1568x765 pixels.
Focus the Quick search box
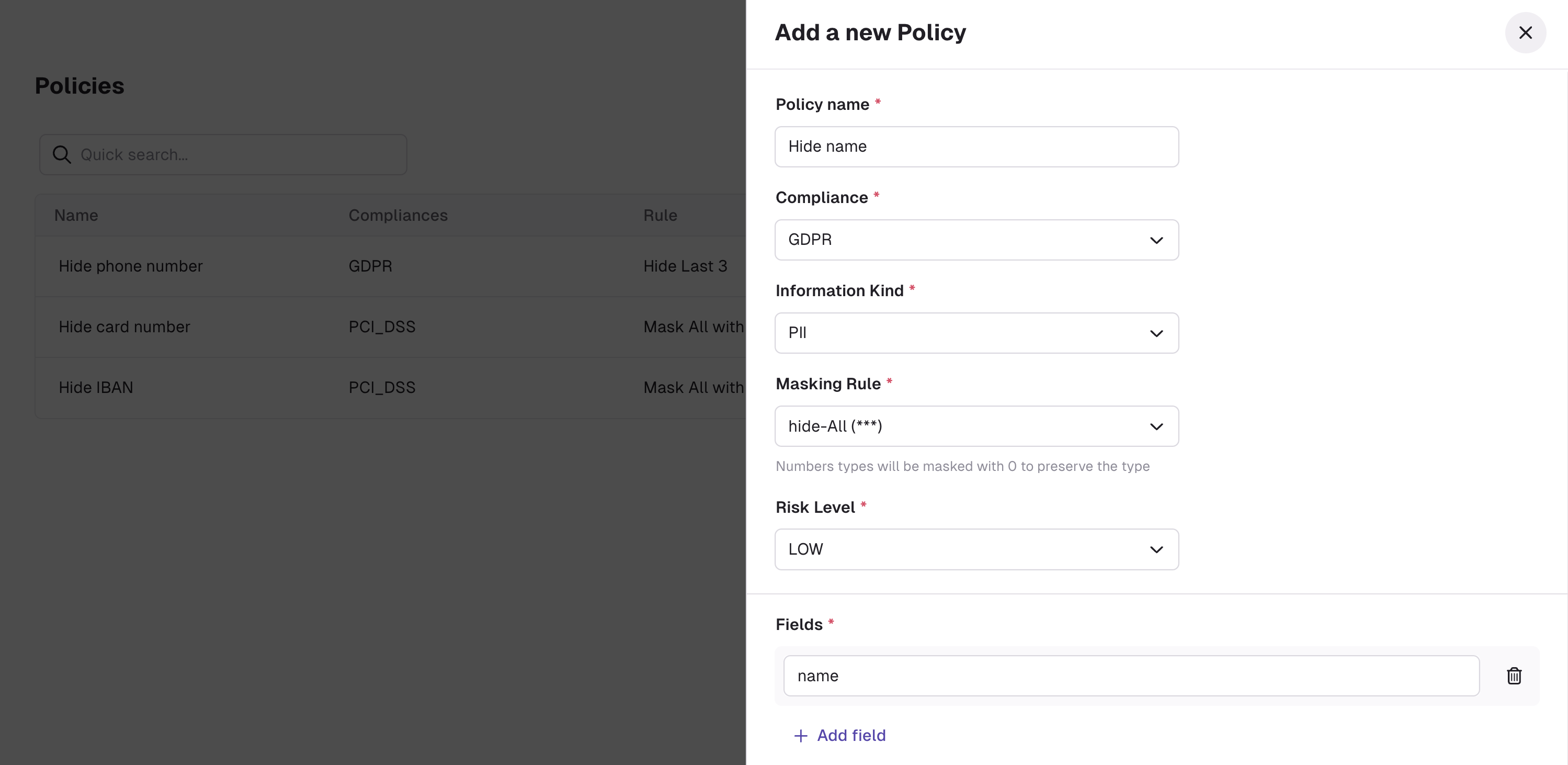pyautogui.click(x=223, y=155)
